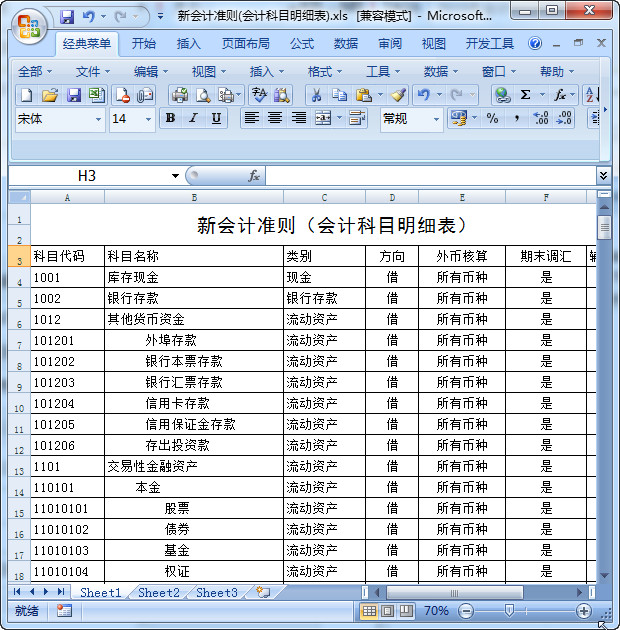
Task: Open the AutoSum dropdown arrow
Action: coord(542,95)
